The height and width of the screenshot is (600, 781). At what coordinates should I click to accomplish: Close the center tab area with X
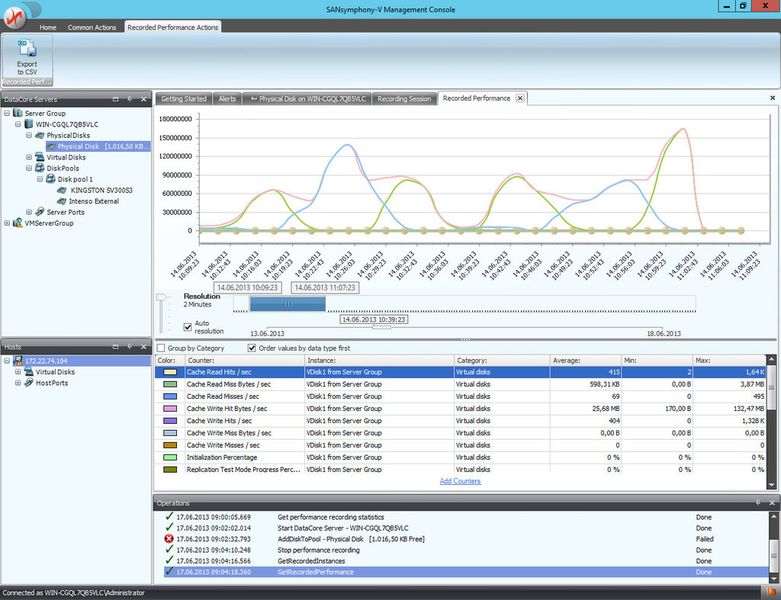773,98
